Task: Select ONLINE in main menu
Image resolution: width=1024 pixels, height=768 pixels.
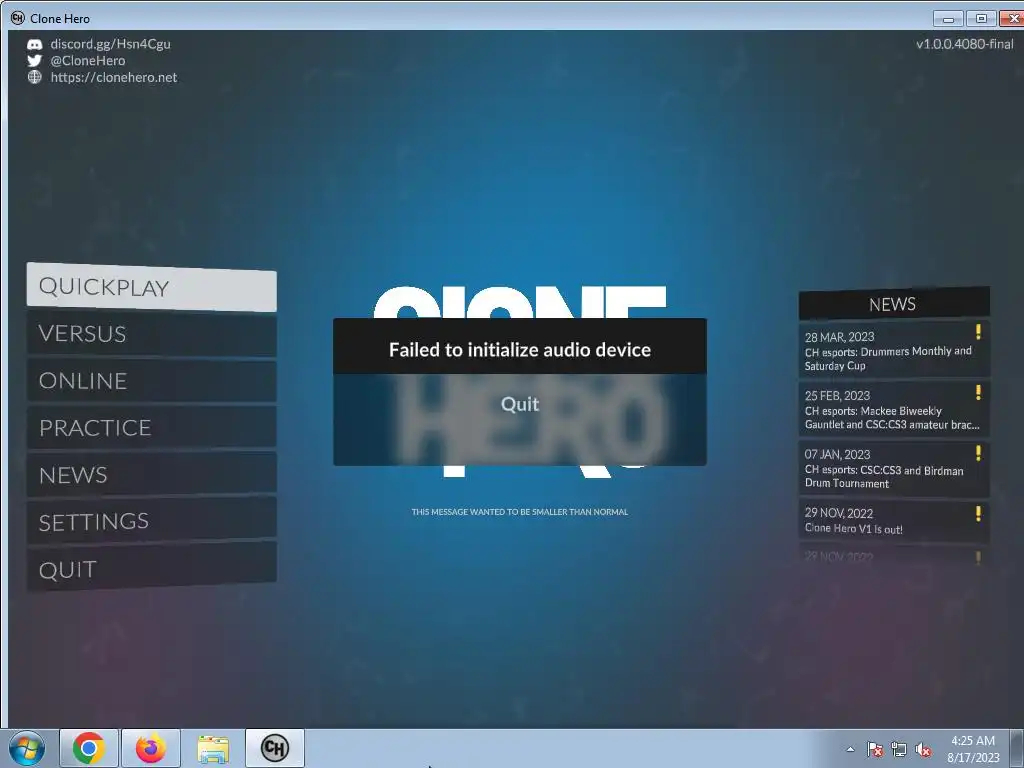Action: tap(152, 381)
